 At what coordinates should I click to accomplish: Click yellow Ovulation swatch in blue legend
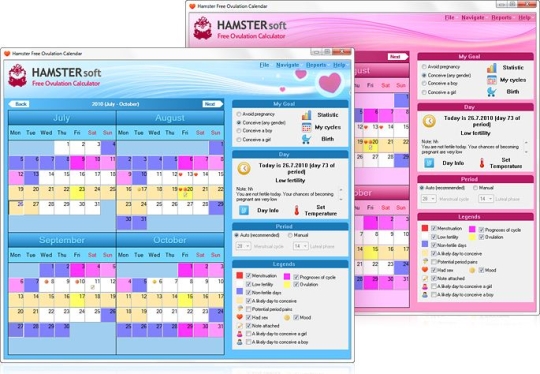coord(287,284)
